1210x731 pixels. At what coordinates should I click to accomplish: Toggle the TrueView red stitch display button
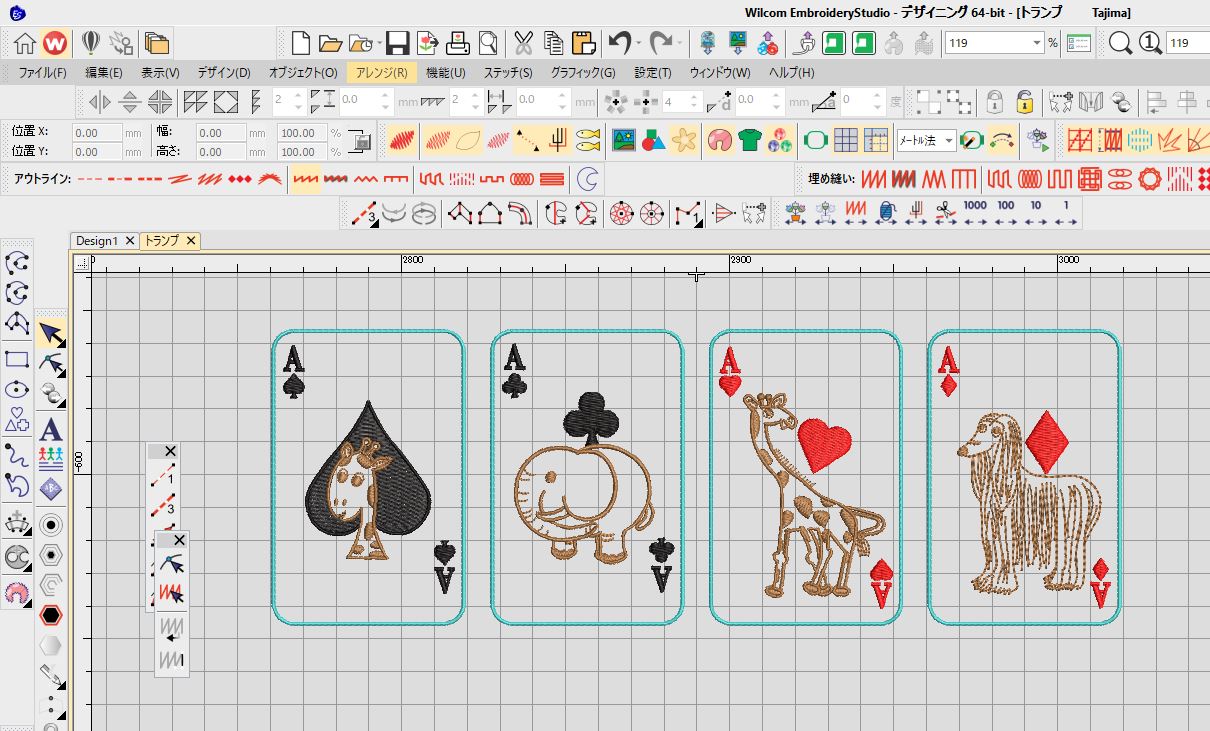tap(402, 140)
